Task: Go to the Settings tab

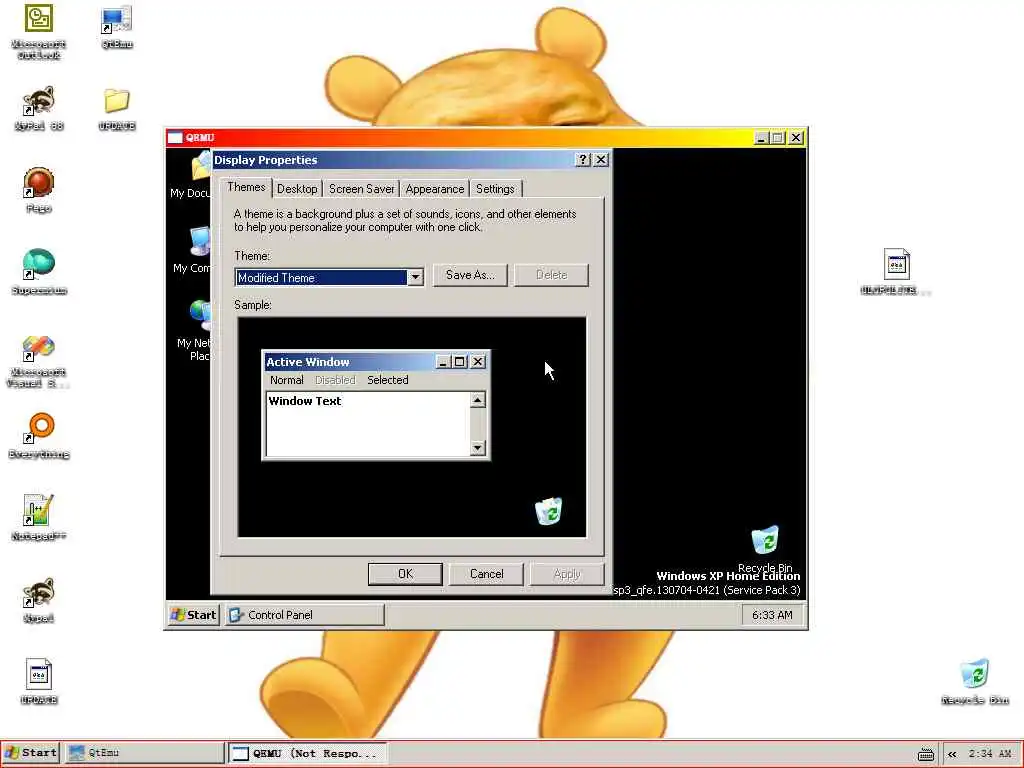Action: click(x=495, y=189)
